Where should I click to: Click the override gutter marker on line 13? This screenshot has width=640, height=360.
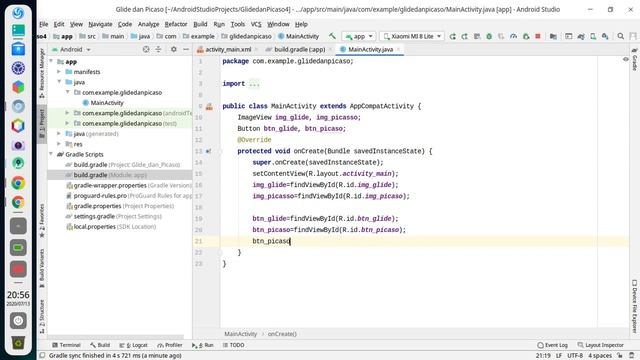pos(209,151)
